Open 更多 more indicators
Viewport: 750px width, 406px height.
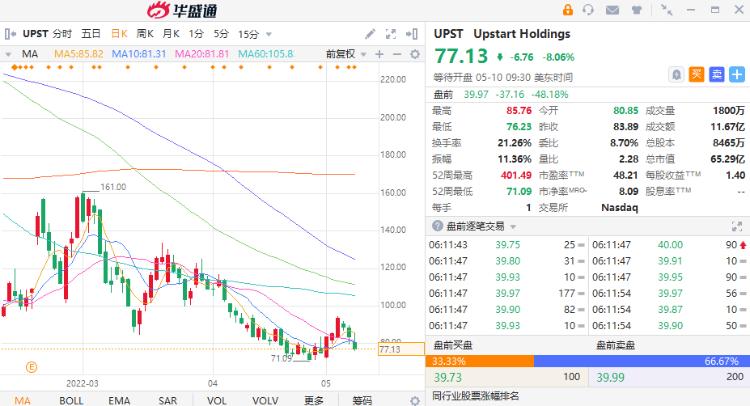click(x=314, y=401)
